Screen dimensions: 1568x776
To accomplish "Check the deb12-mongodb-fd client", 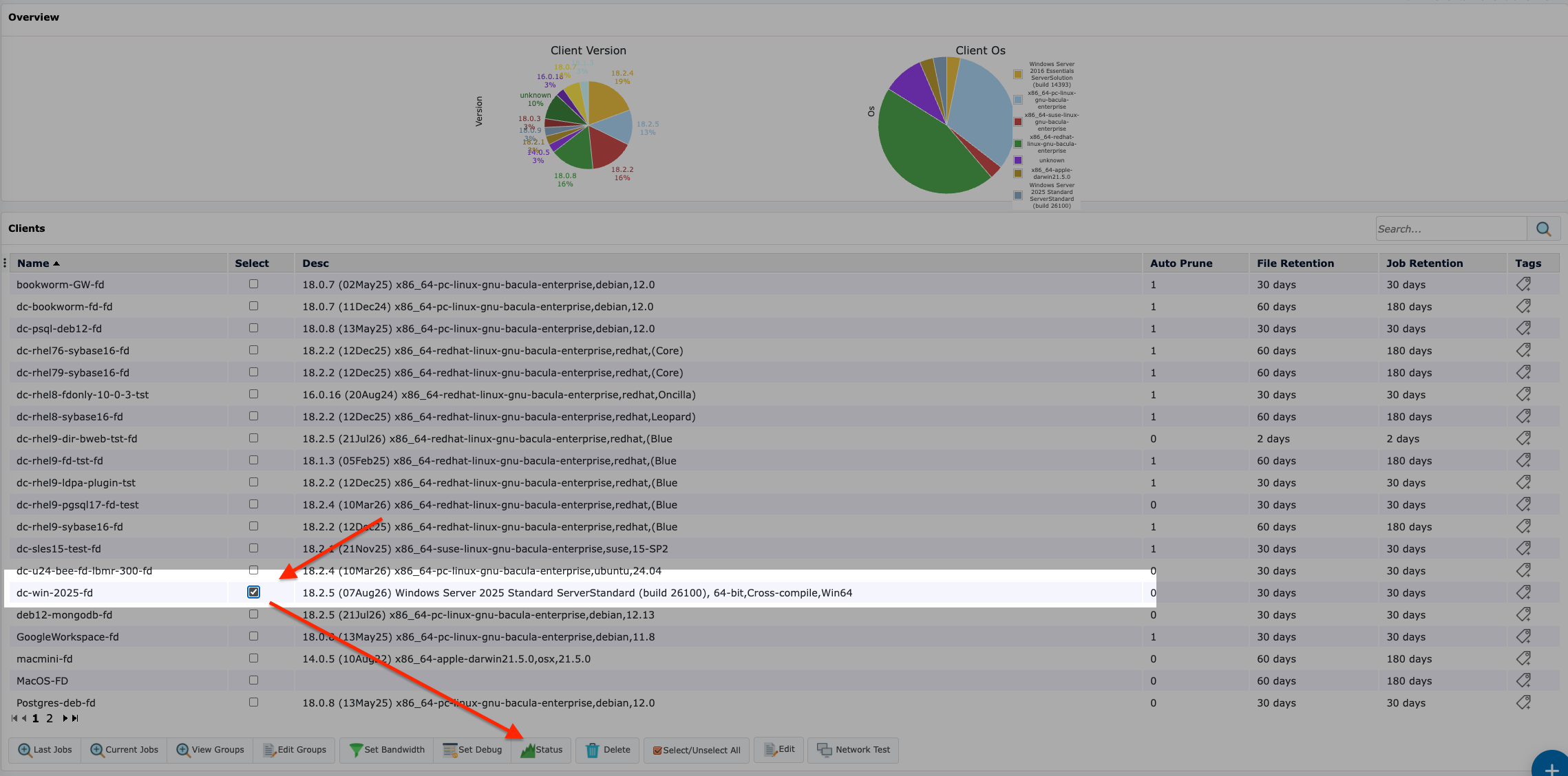I will 253,614.
